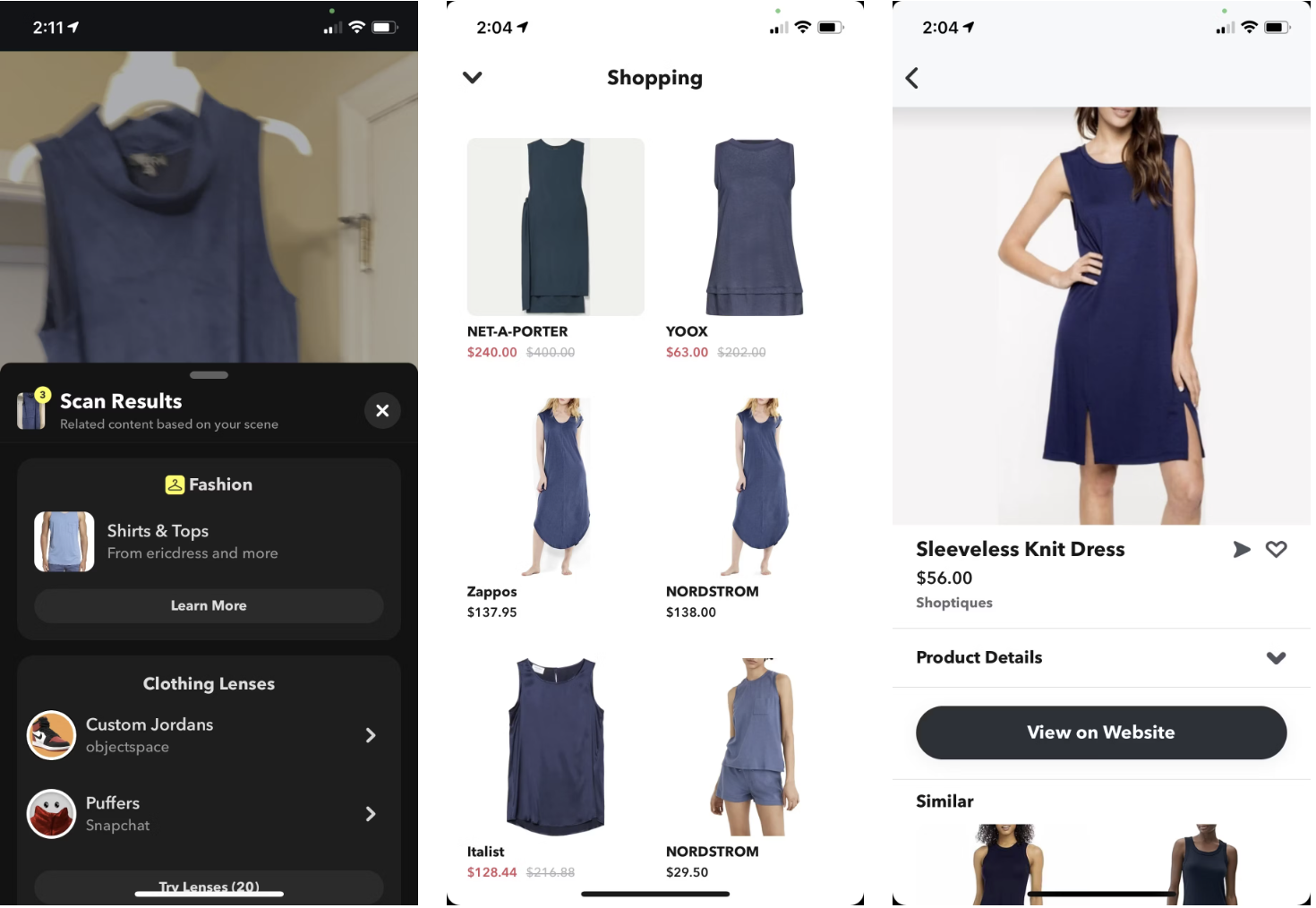Select the NET-A-PORTER store label
Viewport: 1316px width, 908px height.
(x=517, y=331)
